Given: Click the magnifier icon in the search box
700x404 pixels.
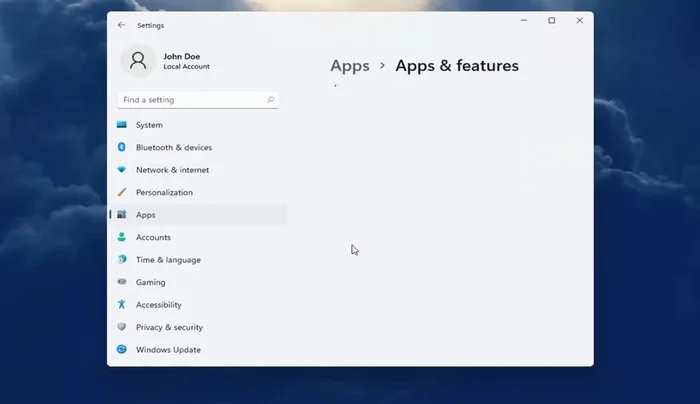Looking at the screenshot, I should [x=270, y=100].
